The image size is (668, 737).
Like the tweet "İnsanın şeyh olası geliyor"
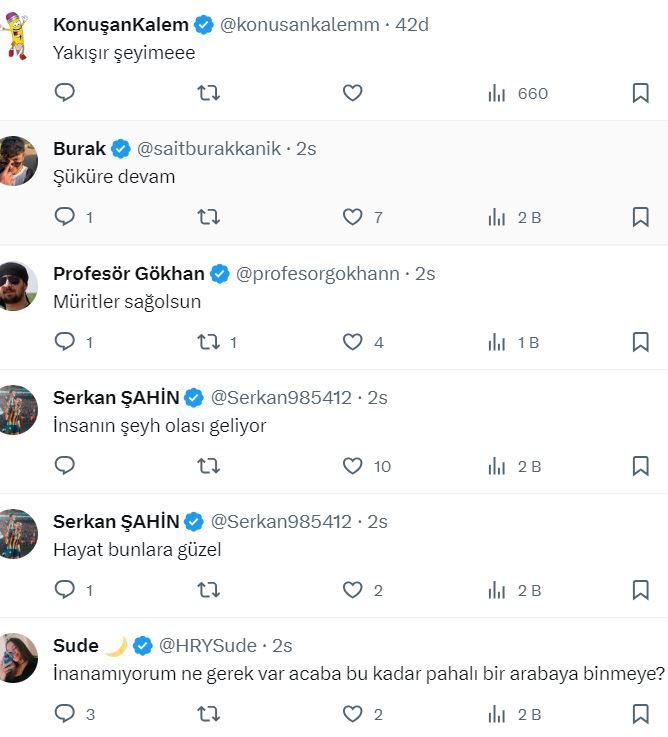click(352, 466)
